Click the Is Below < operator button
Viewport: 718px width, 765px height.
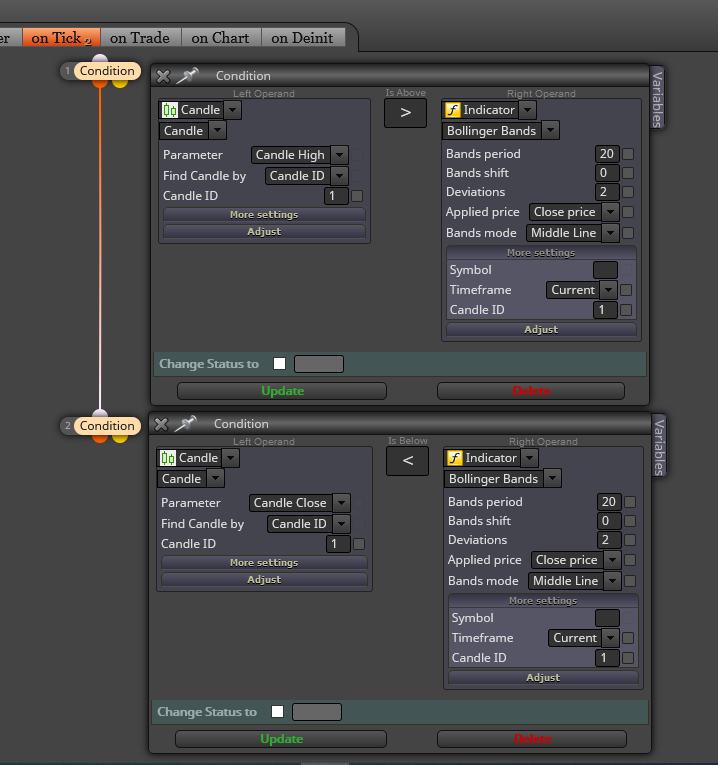pos(407,461)
